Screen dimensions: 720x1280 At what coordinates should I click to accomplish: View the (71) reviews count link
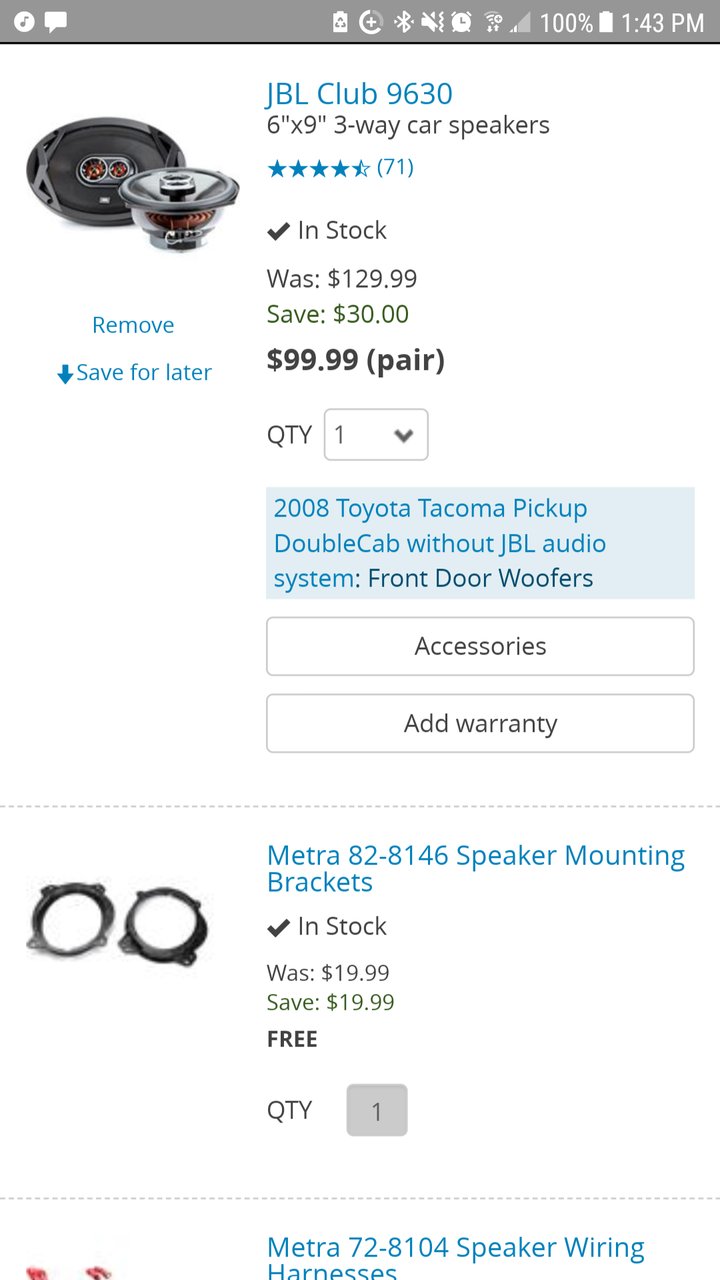point(395,167)
